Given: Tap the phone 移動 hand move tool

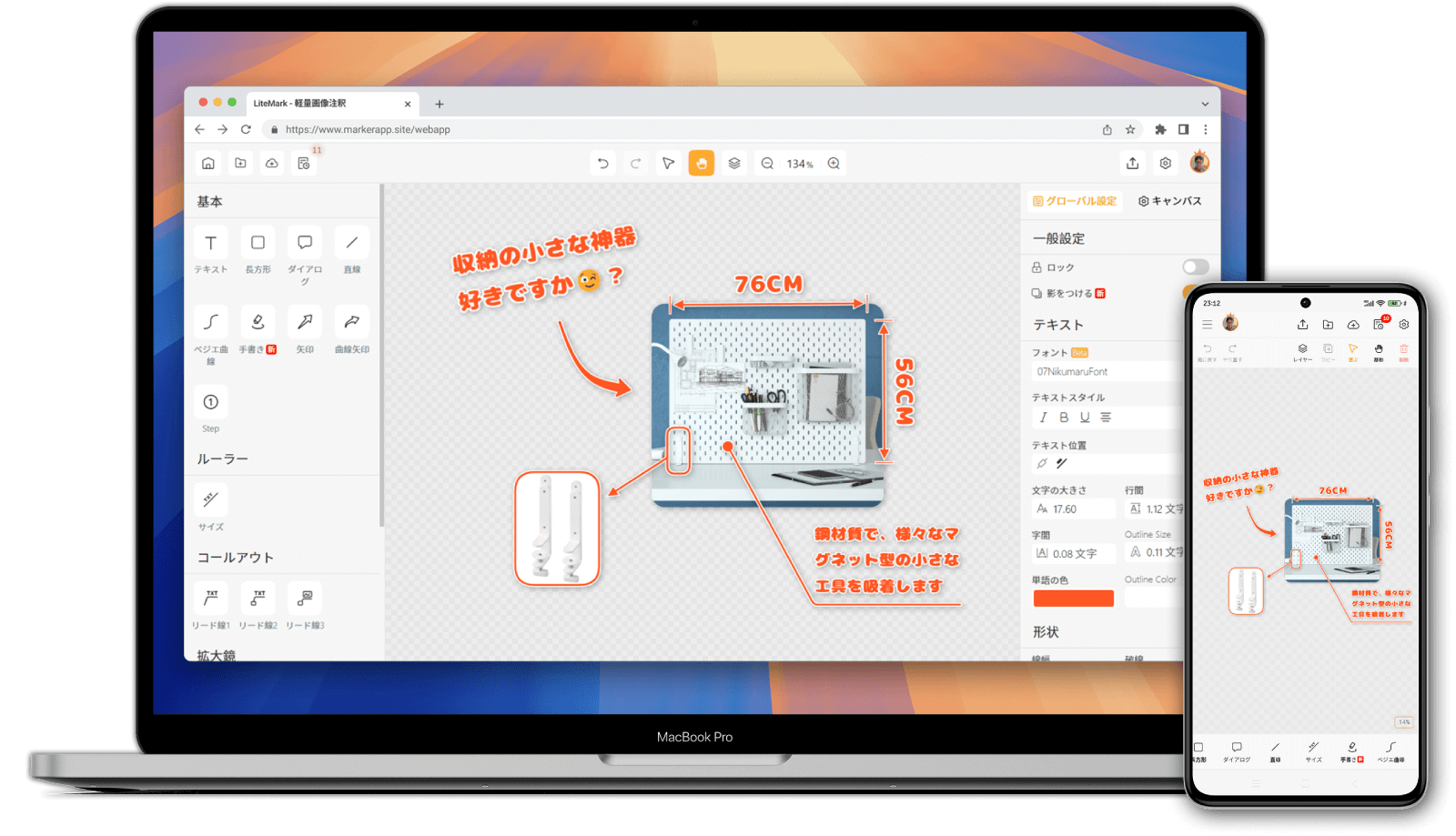Looking at the screenshot, I should [x=1379, y=352].
